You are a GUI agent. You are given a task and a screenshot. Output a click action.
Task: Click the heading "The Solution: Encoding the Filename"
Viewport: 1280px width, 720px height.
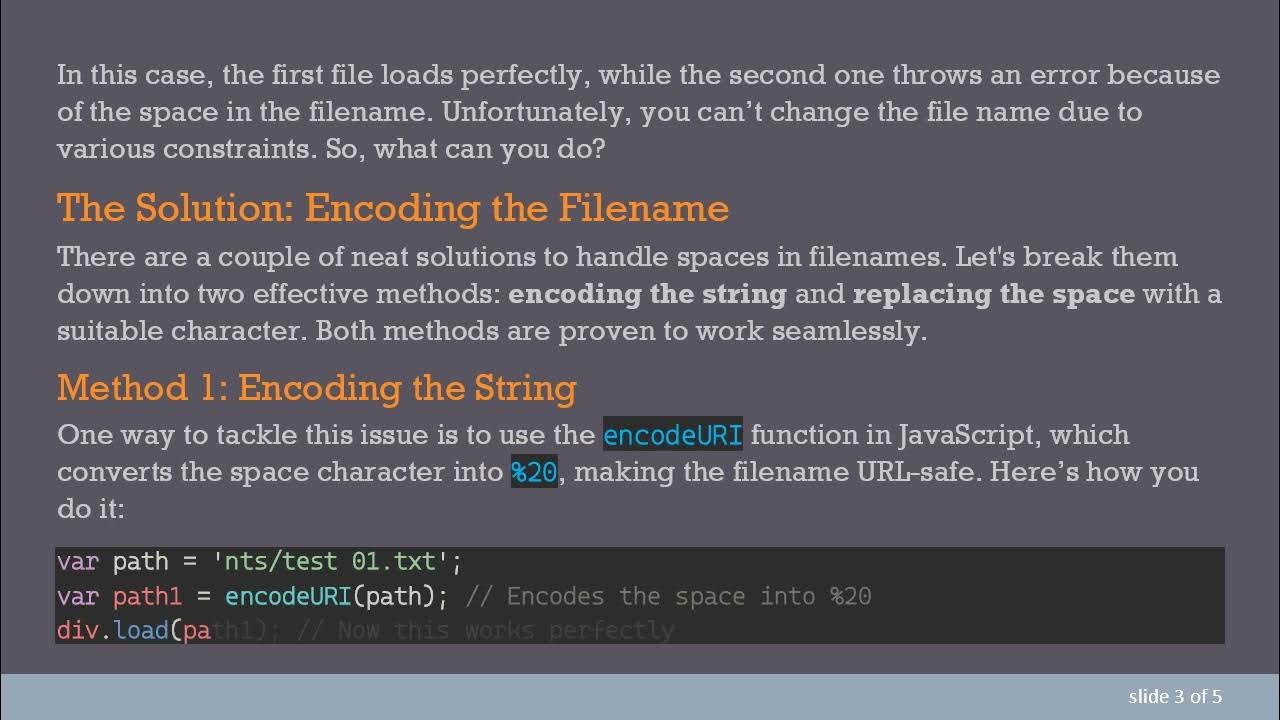pos(392,208)
